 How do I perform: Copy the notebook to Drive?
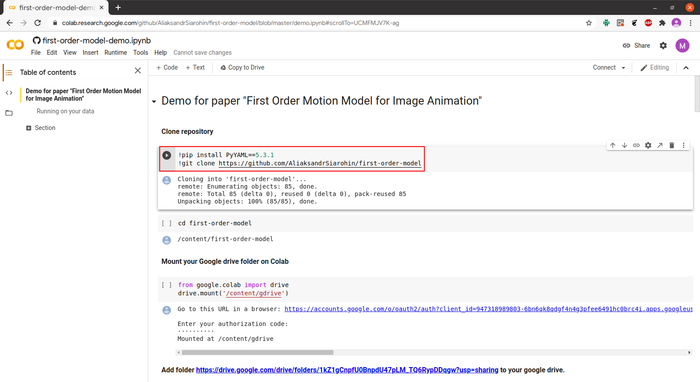(242, 67)
